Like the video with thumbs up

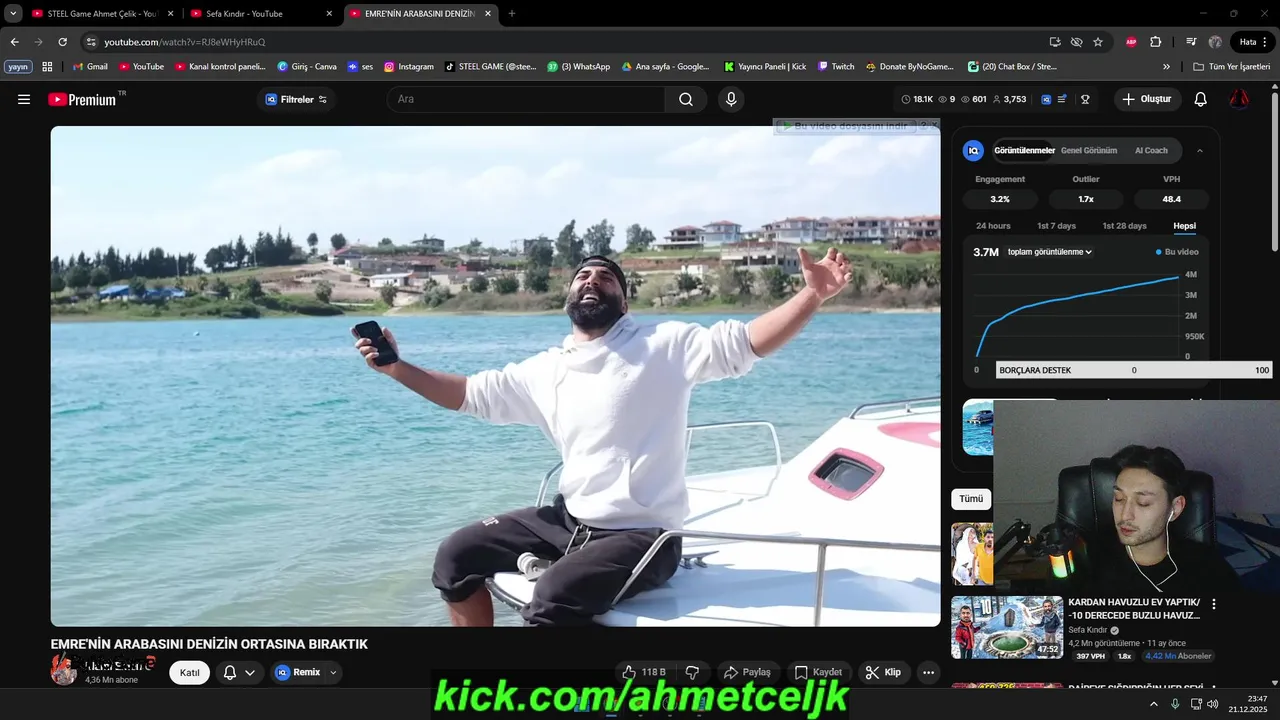[643, 672]
